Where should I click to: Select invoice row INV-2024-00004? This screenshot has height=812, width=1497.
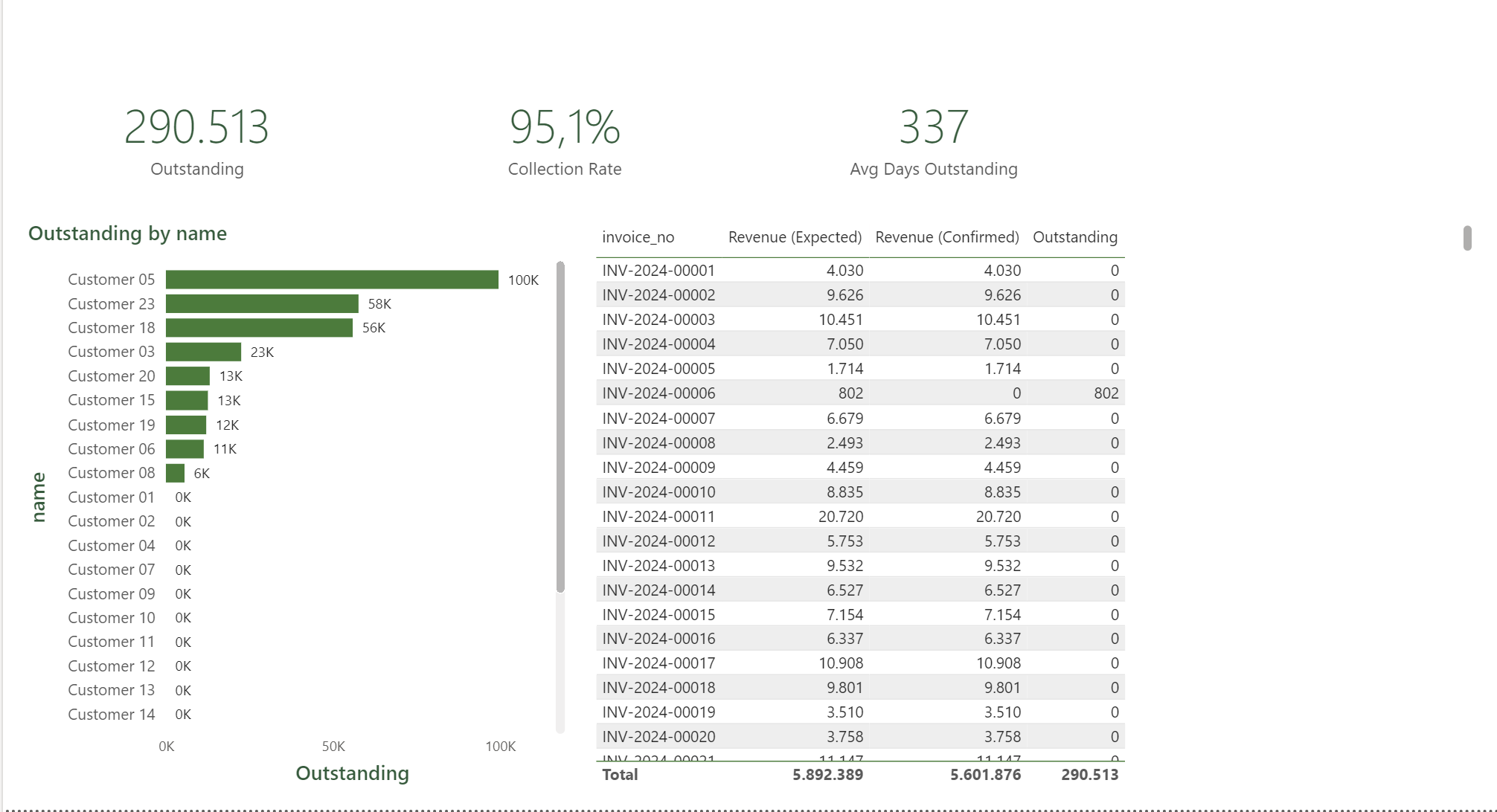click(860, 344)
